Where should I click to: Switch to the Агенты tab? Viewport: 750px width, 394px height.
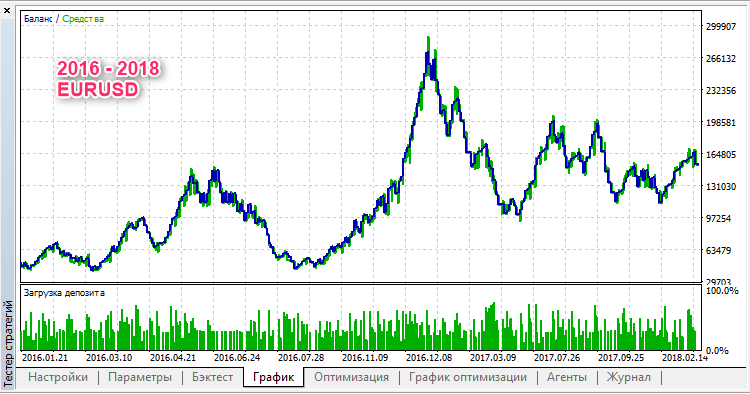pos(566,377)
